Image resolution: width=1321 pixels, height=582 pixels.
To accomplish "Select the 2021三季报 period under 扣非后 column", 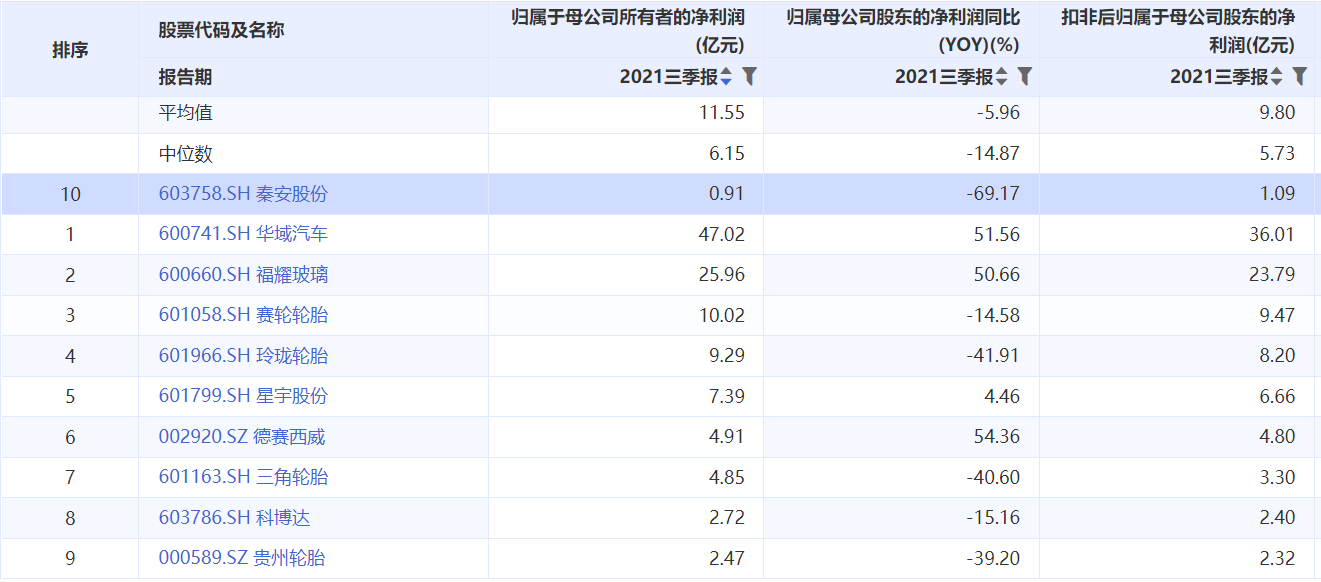I will [1218, 77].
